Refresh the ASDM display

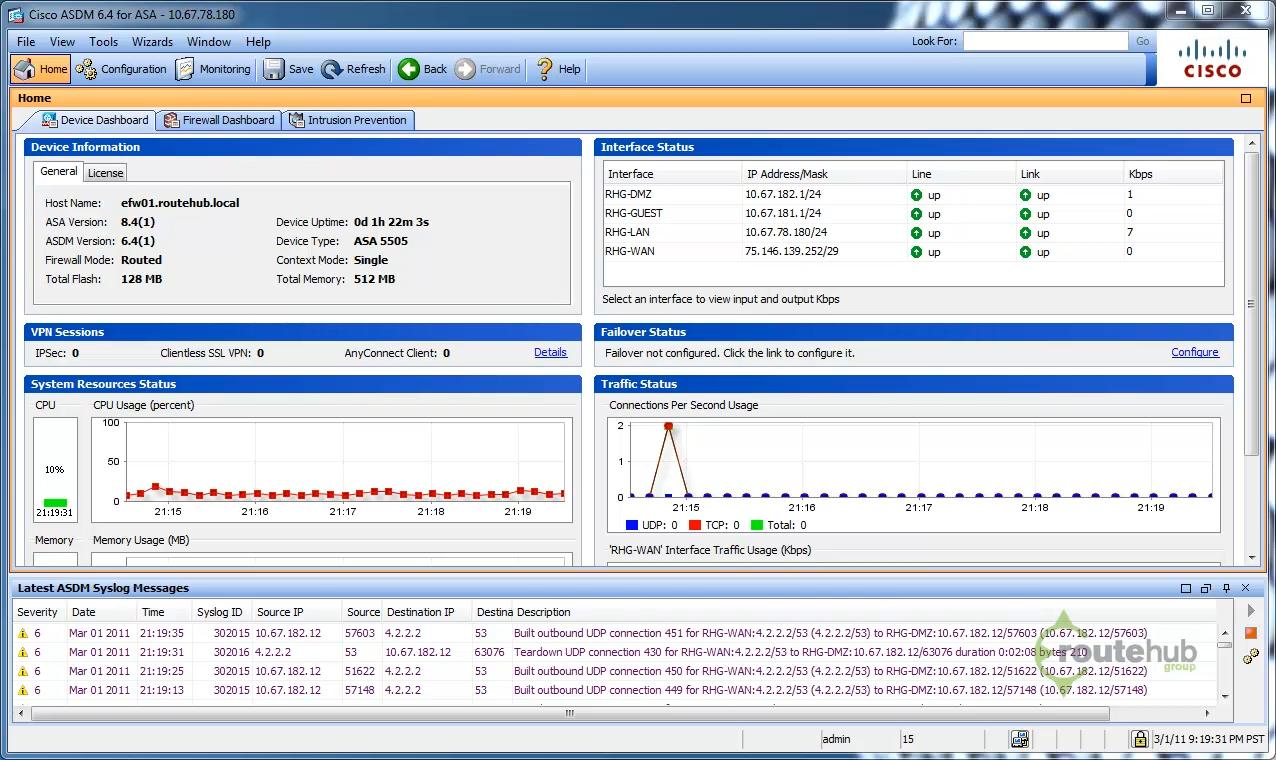click(353, 69)
